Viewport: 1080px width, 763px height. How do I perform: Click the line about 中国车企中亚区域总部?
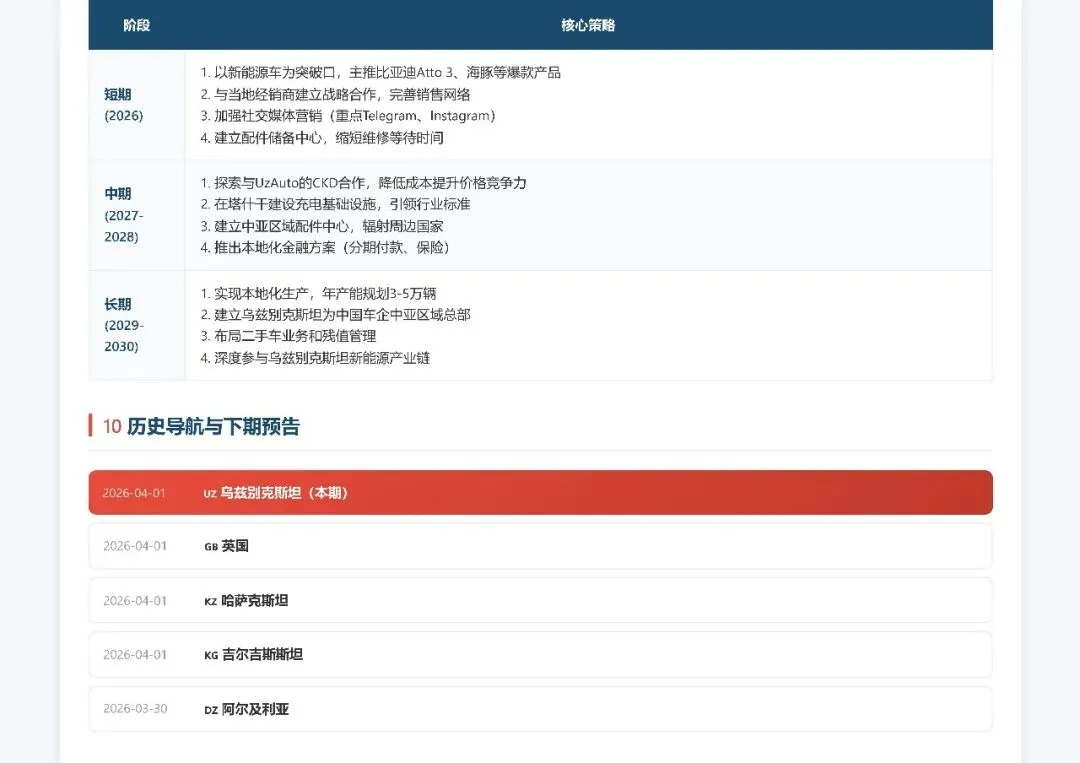tap(335, 315)
